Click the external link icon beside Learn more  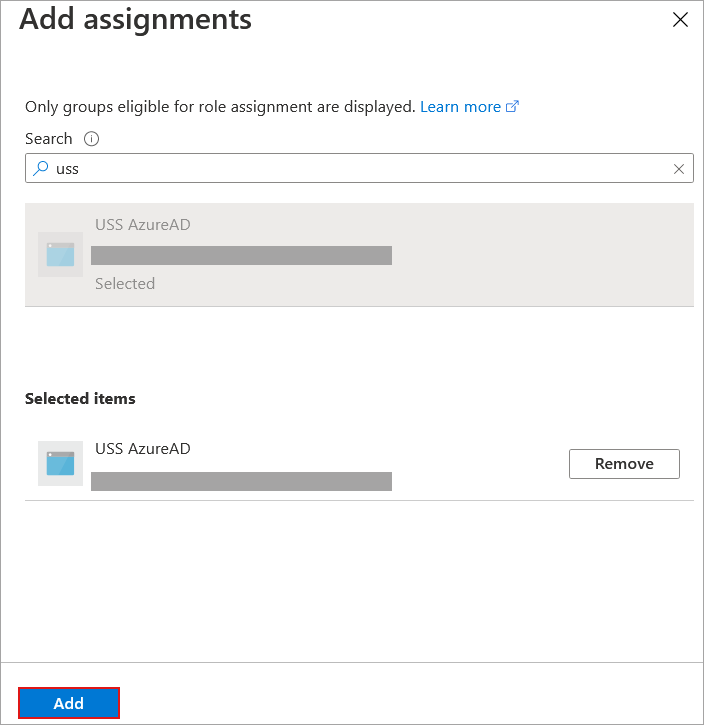(x=513, y=107)
